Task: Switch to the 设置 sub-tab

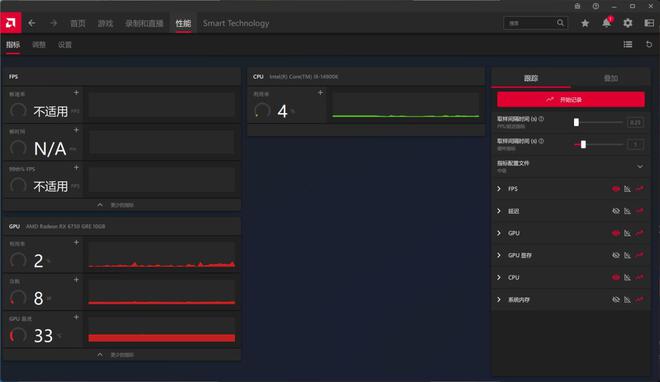Action: click(64, 45)
